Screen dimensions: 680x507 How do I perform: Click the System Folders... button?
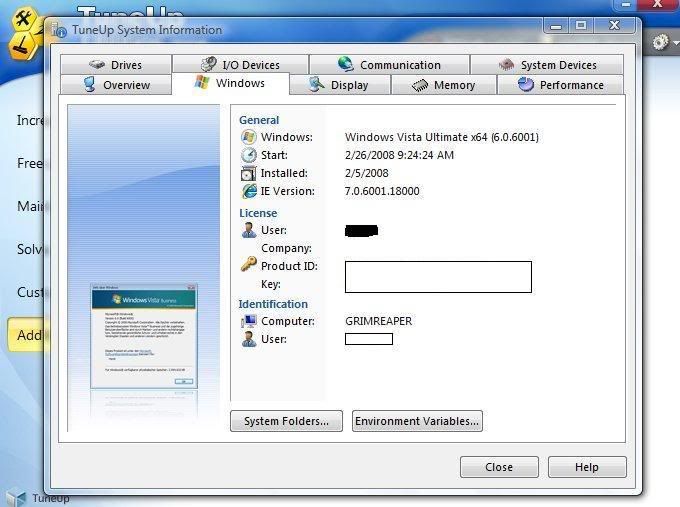(286, 421)
